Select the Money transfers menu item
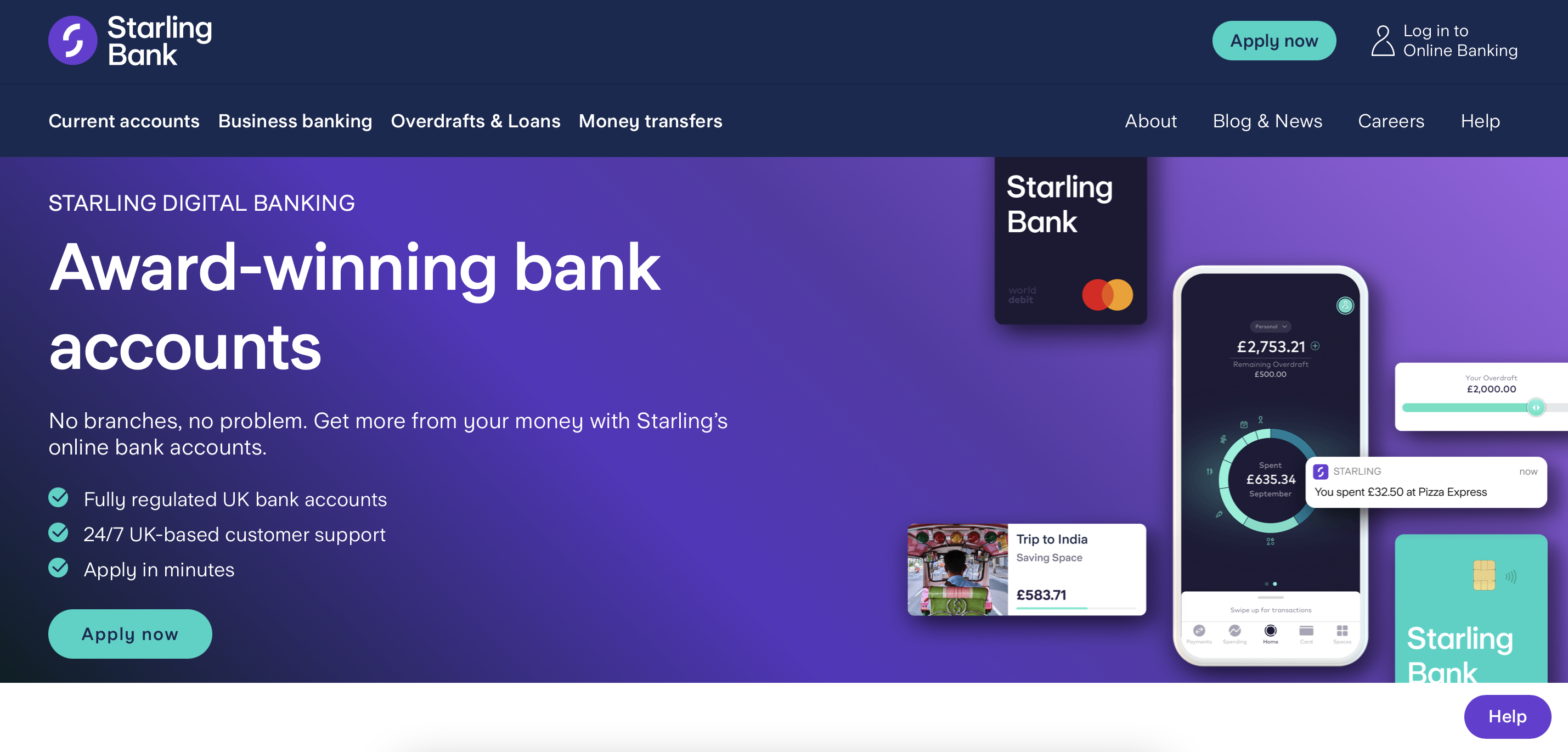 point(650,120)
